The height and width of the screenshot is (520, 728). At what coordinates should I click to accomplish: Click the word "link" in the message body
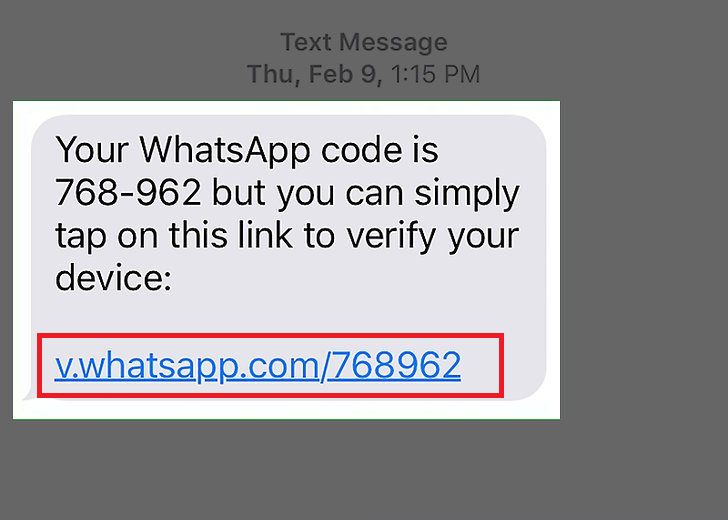pos(265,235)
